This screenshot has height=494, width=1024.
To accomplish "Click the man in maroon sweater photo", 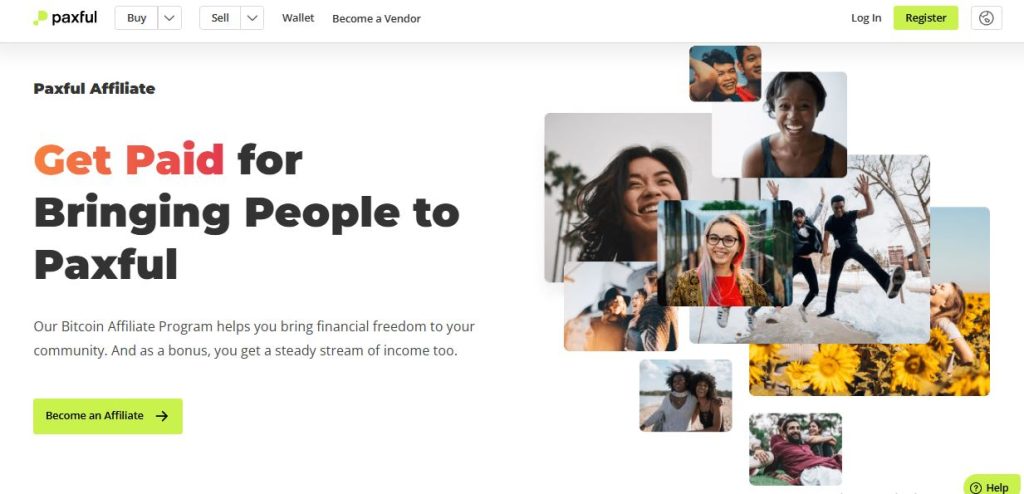I will (x=795, y=449).
